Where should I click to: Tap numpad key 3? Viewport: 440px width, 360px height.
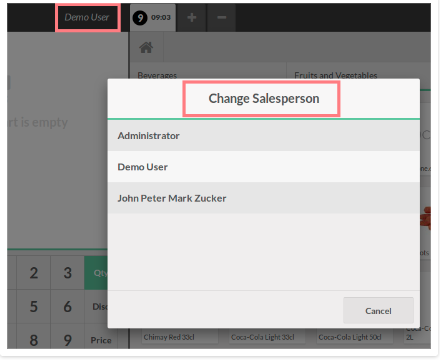[68, 273]
